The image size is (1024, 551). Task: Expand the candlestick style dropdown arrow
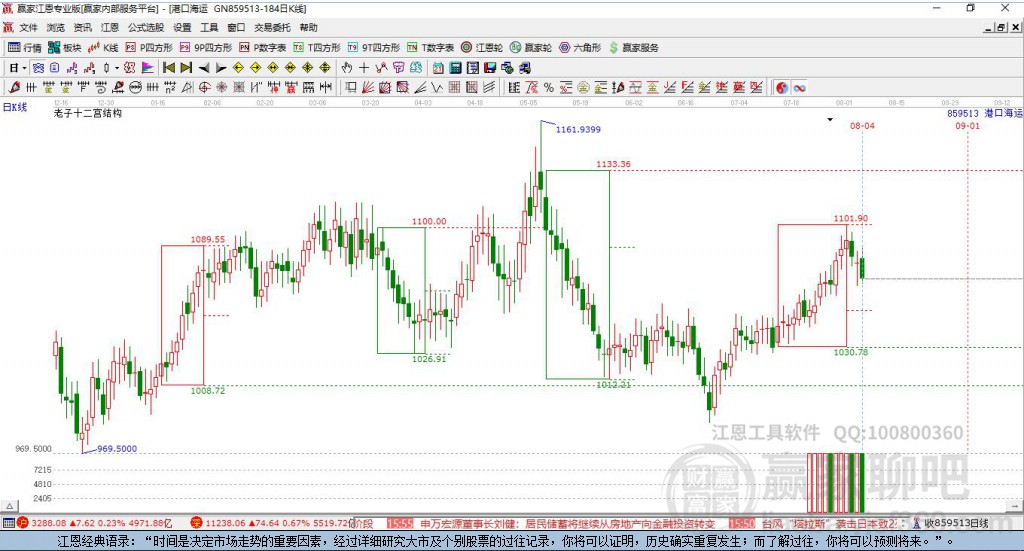[x=117, y=68]
